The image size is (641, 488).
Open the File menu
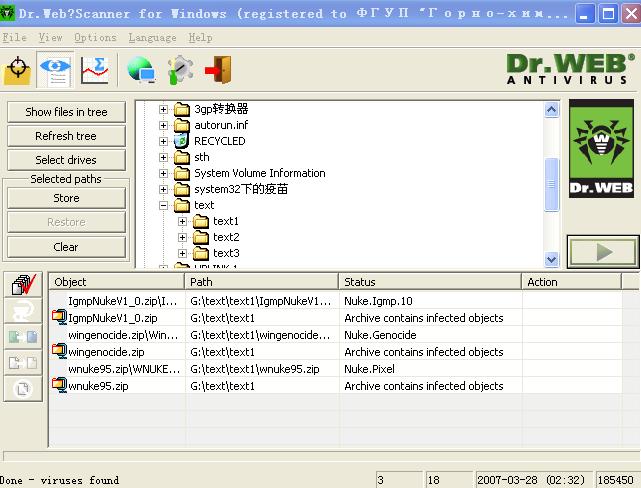coord(14,38)
